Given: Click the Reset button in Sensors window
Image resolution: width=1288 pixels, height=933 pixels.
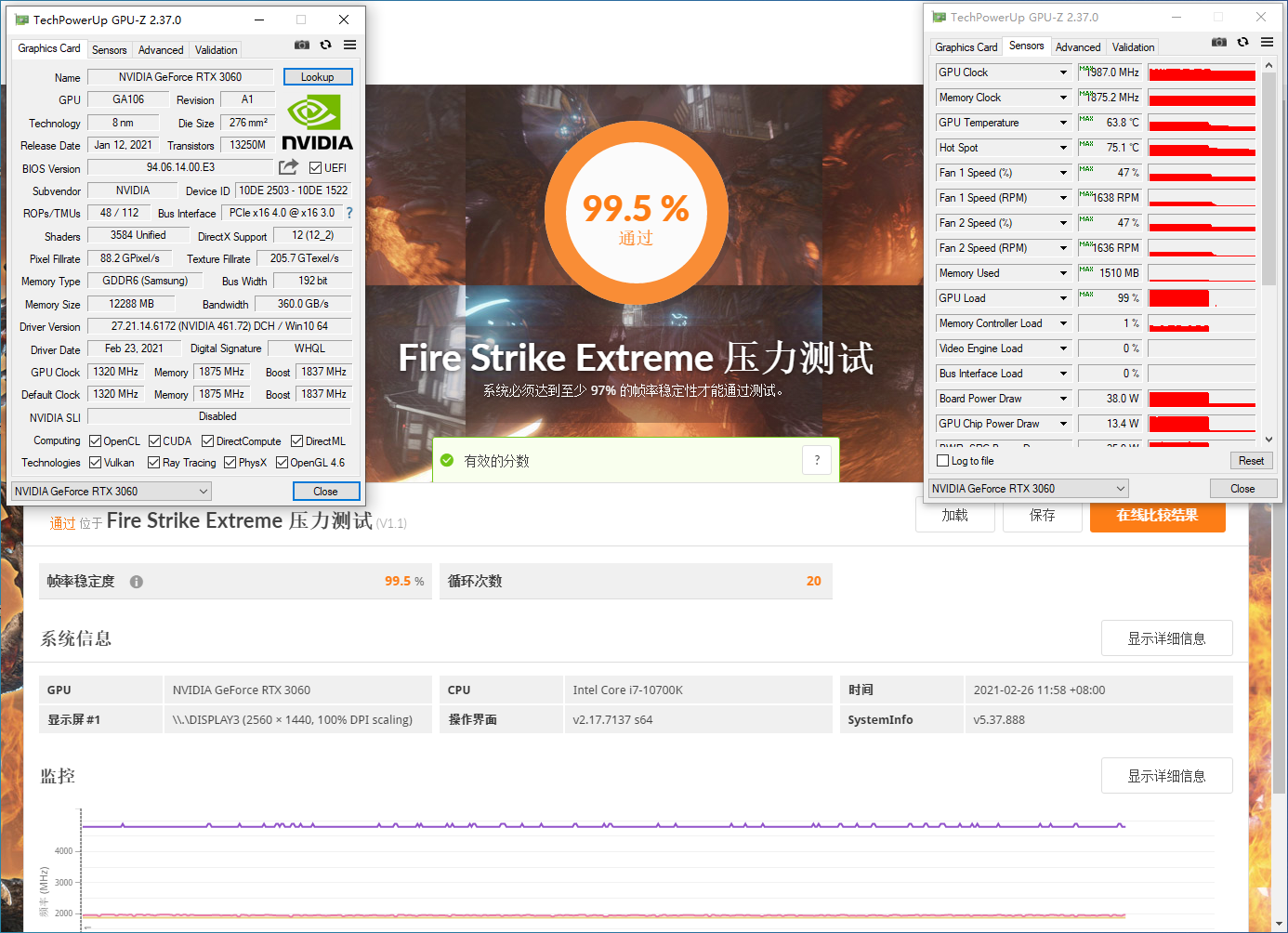Looking at the screenshot, I should tap(1251, 460).
